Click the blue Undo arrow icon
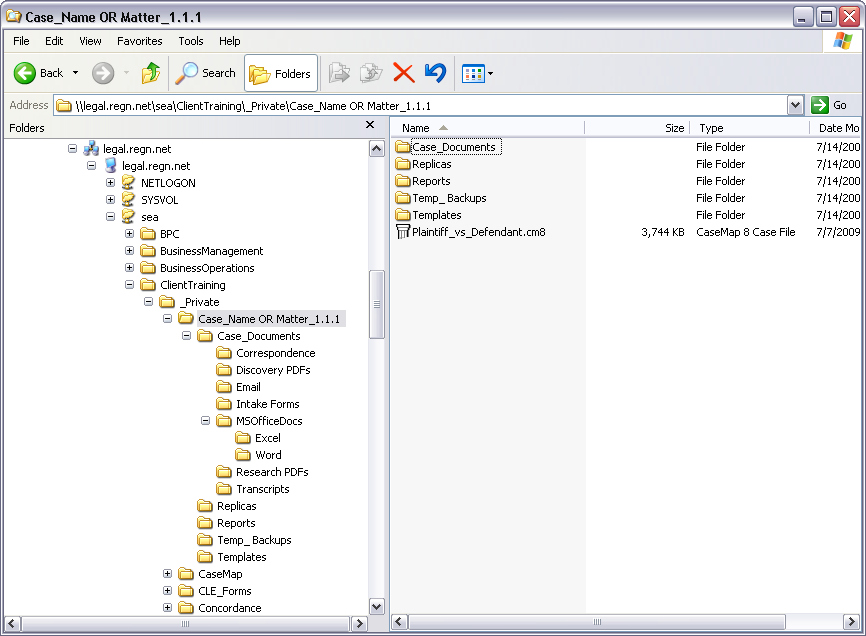 point(435,73)
